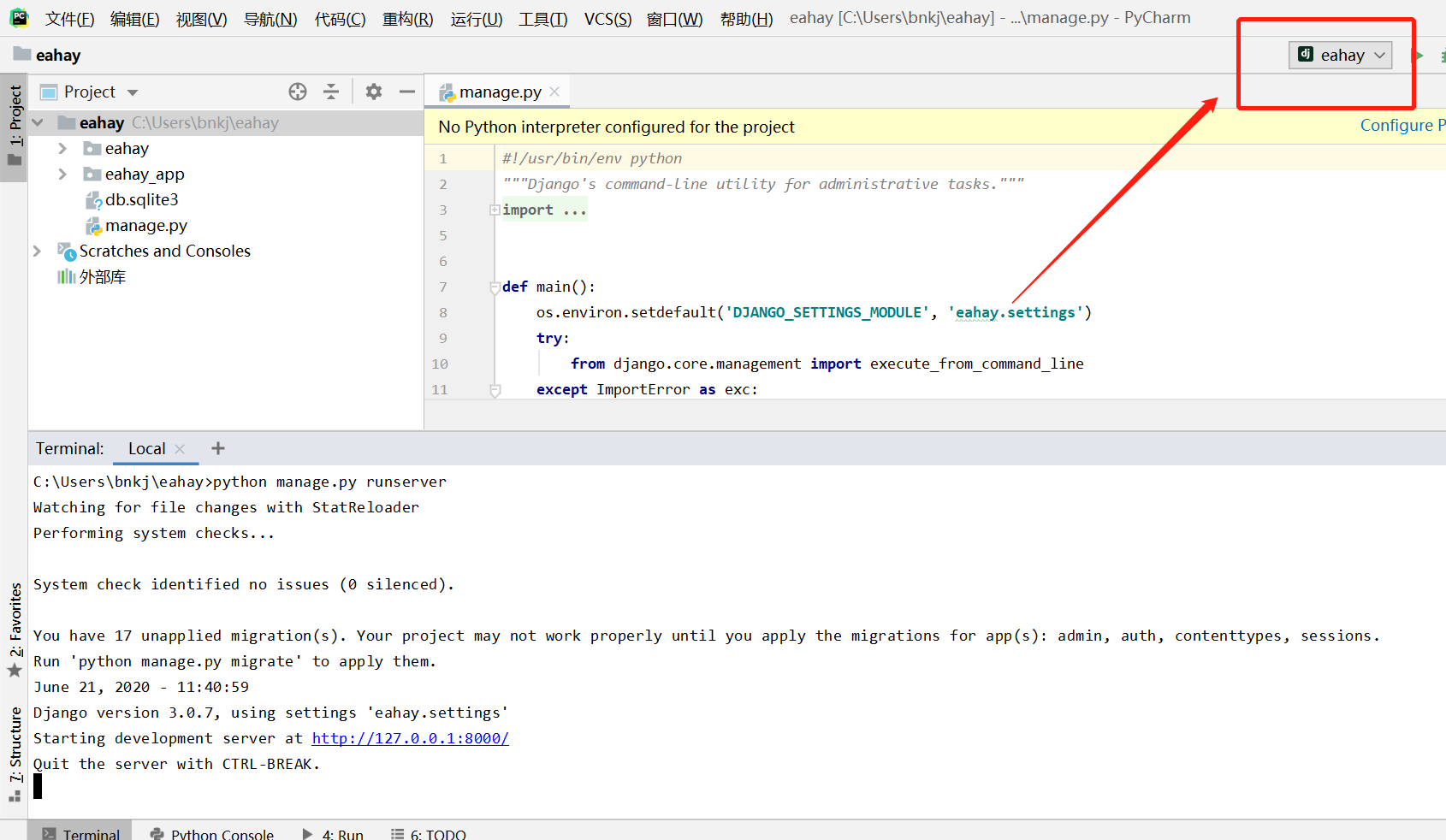Viewport: 1446px width, 840px height.
Task: Click 'python manage.py runserver' terminal command text
Action: click(329, 482)
